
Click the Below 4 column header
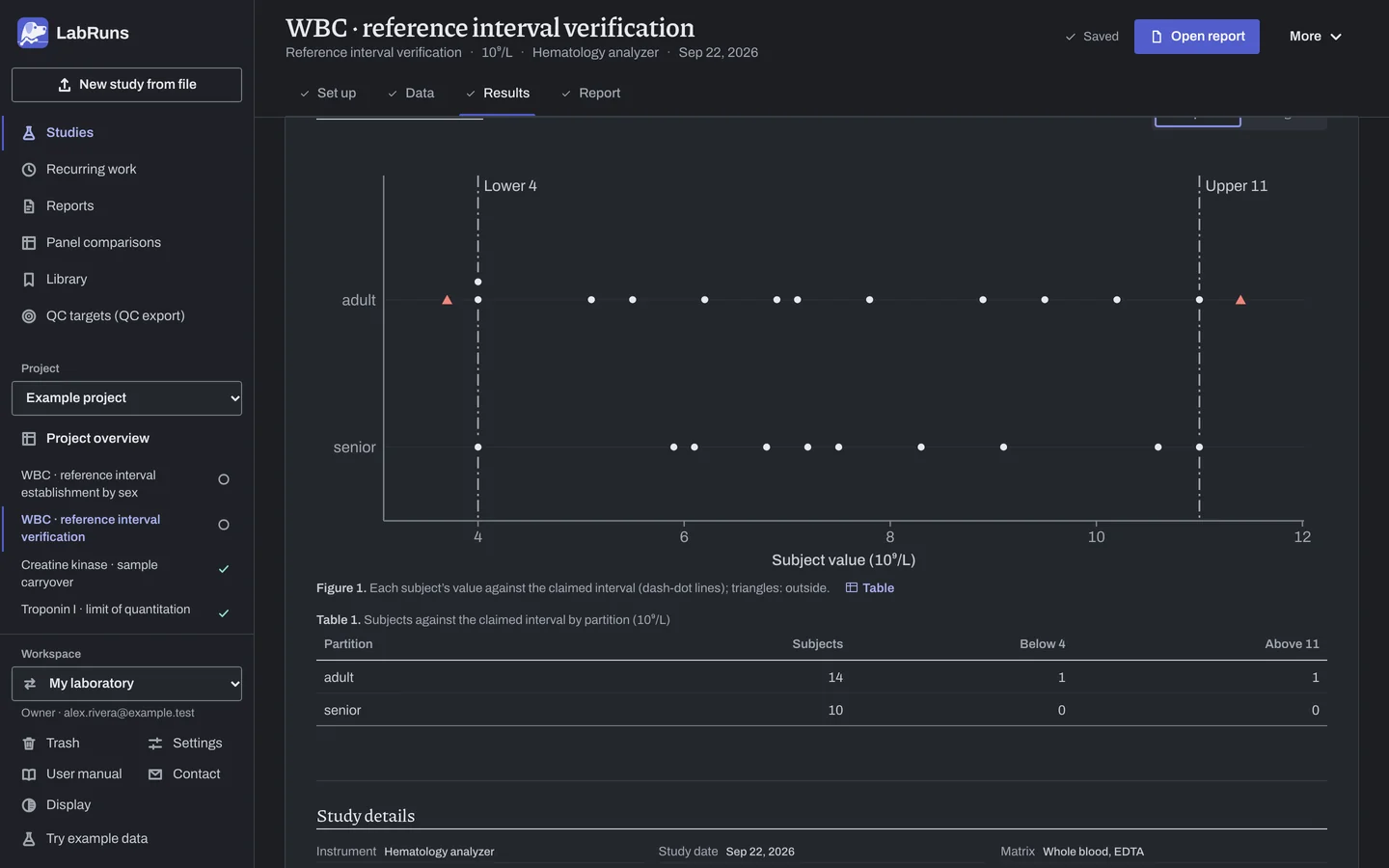pos(1043,644)
